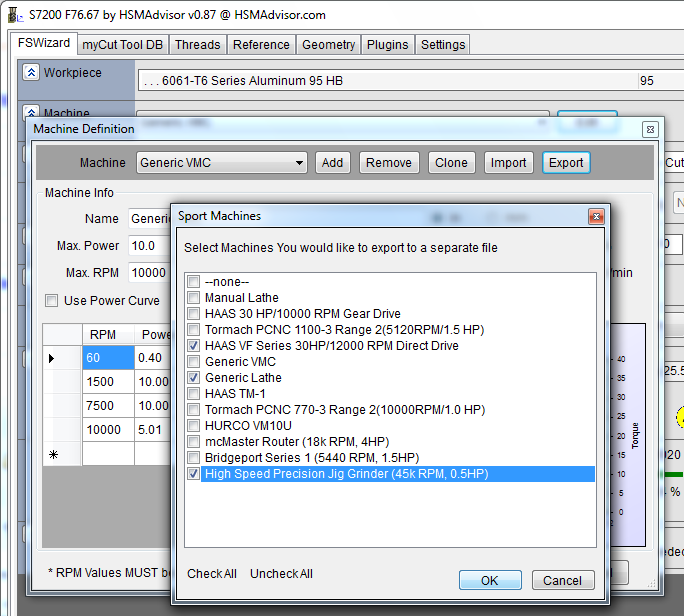
Task: Check the --none-- checkbox
Action: (x=193, y=282)
